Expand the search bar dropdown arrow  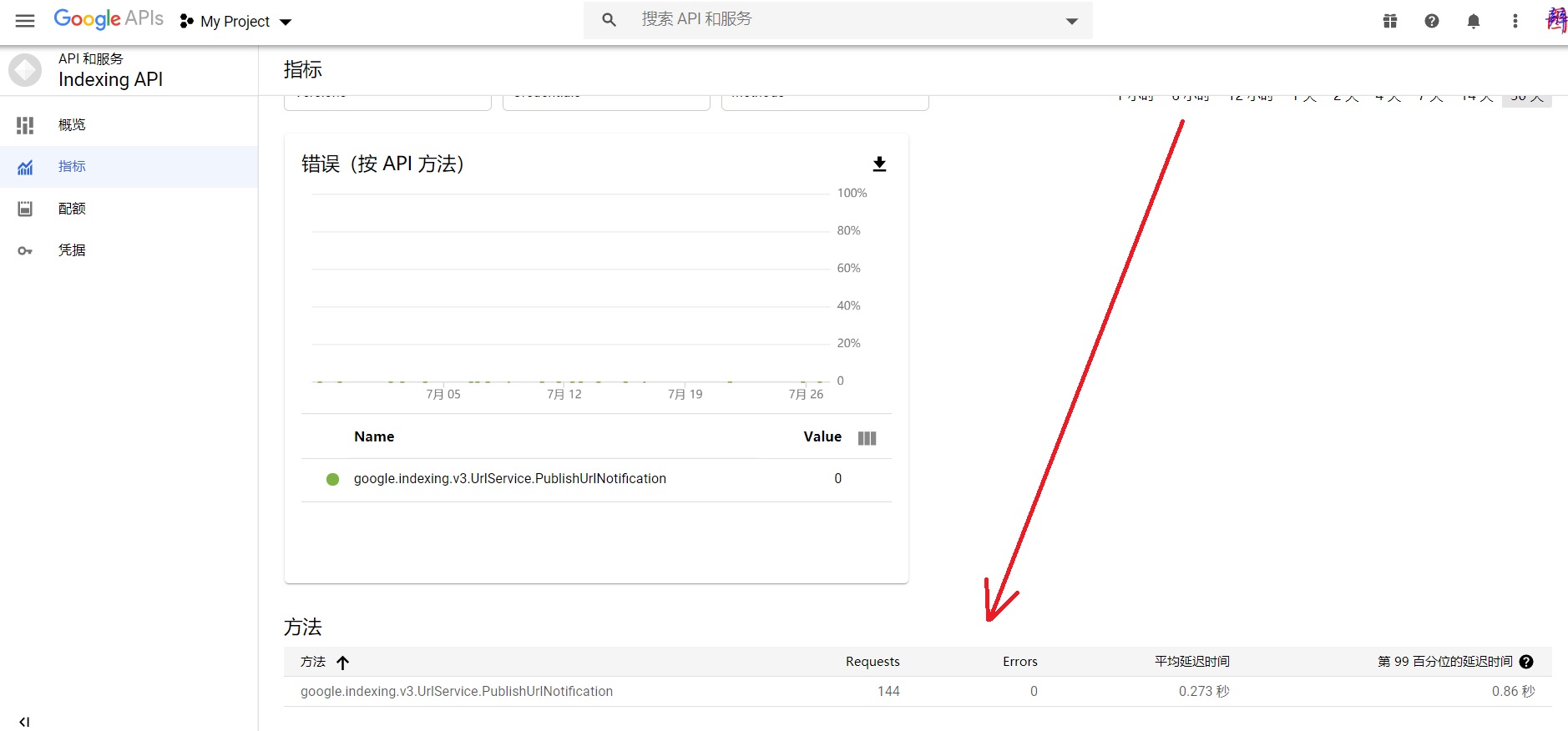pyautogui.click(x=1072, y=21)
